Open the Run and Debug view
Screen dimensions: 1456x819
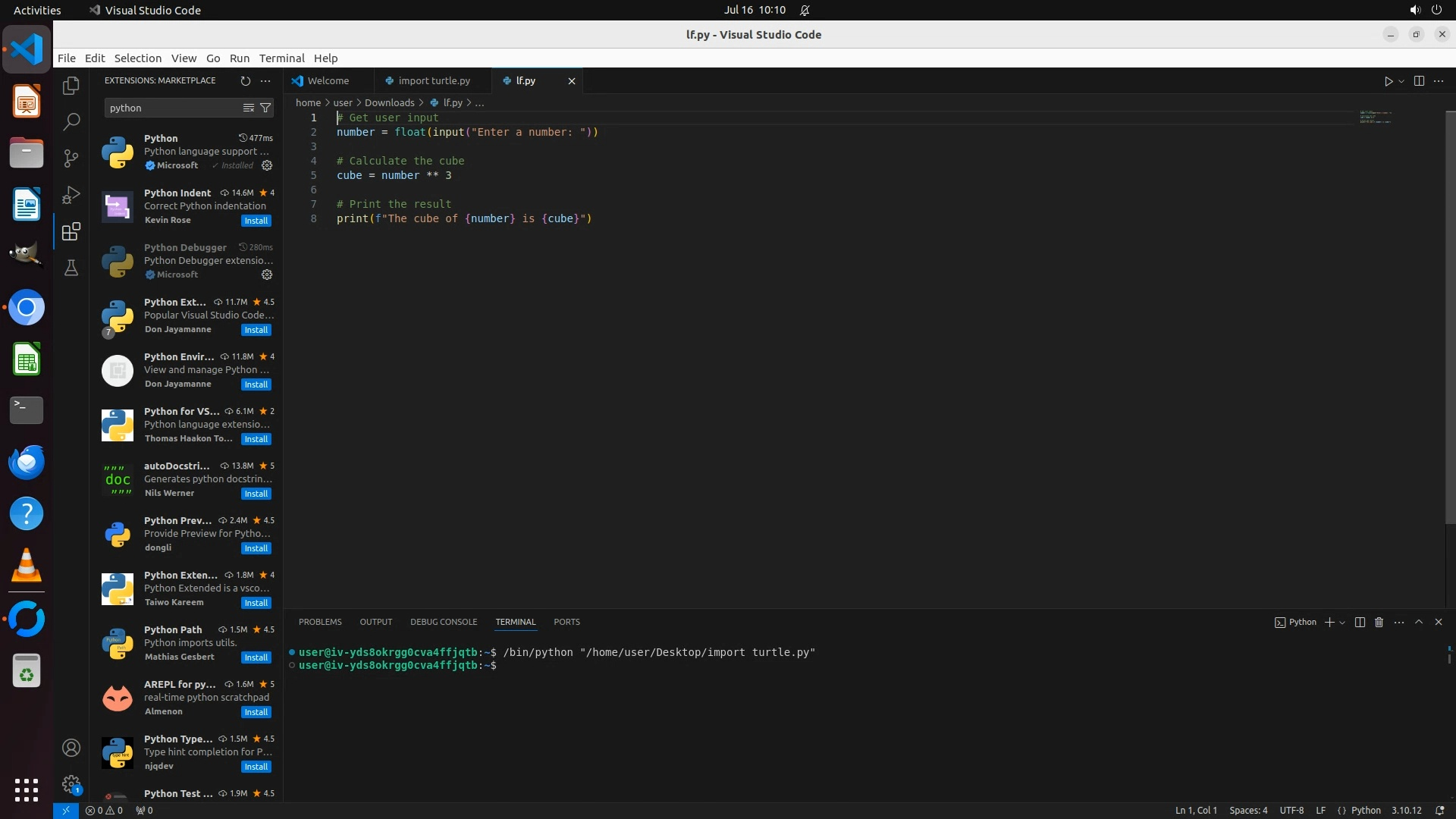[x=71, y=195]
